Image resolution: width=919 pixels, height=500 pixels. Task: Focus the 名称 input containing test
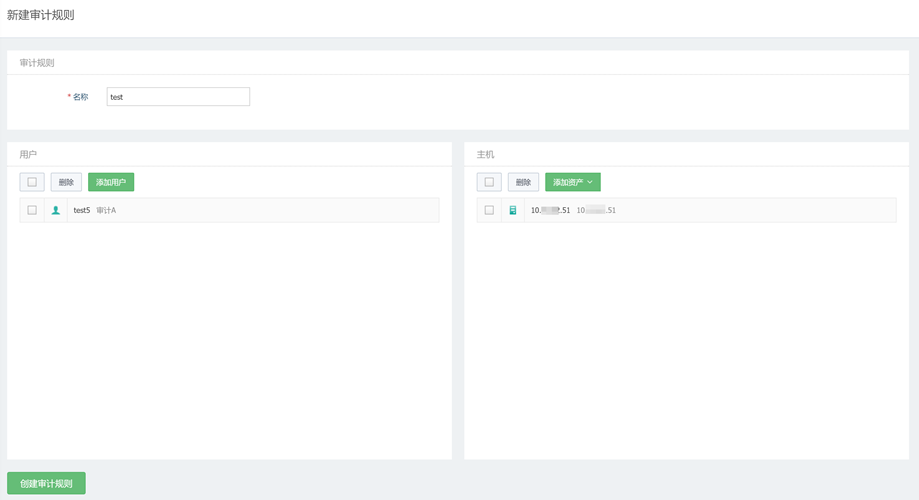pyautogui.click(x=178, y=97)
